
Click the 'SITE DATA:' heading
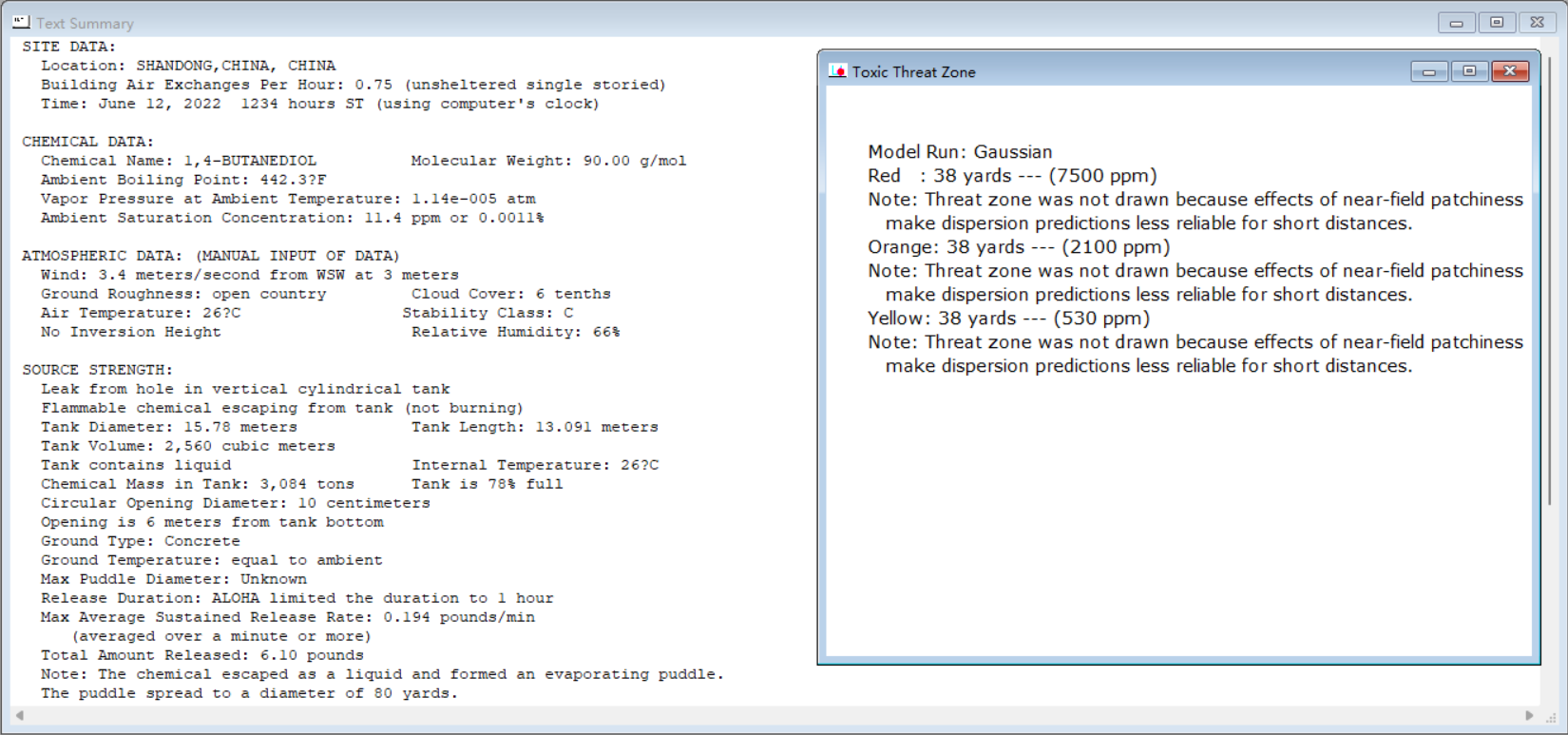point(69,47)
